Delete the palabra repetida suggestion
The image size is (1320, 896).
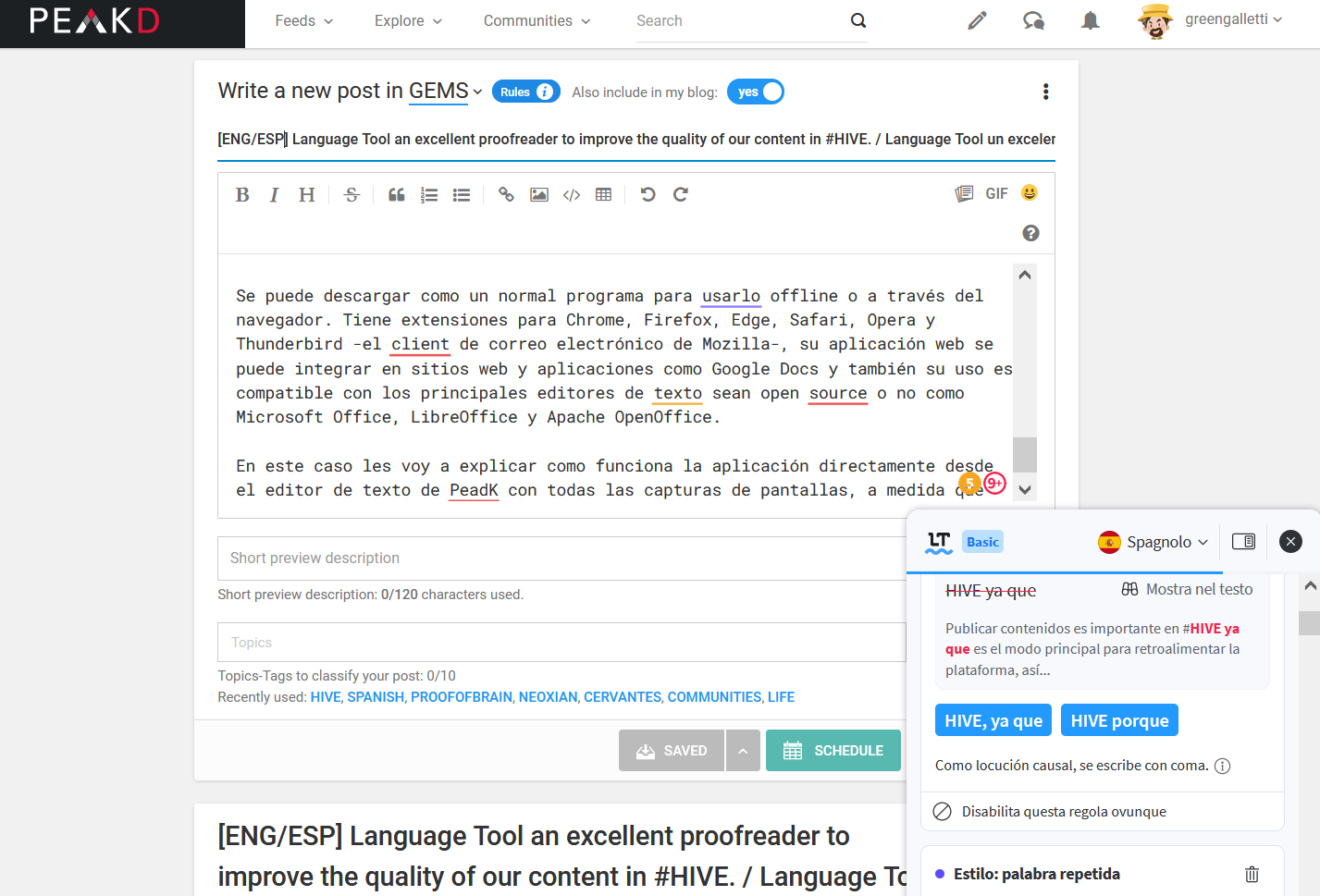(x=1252, y=874)
